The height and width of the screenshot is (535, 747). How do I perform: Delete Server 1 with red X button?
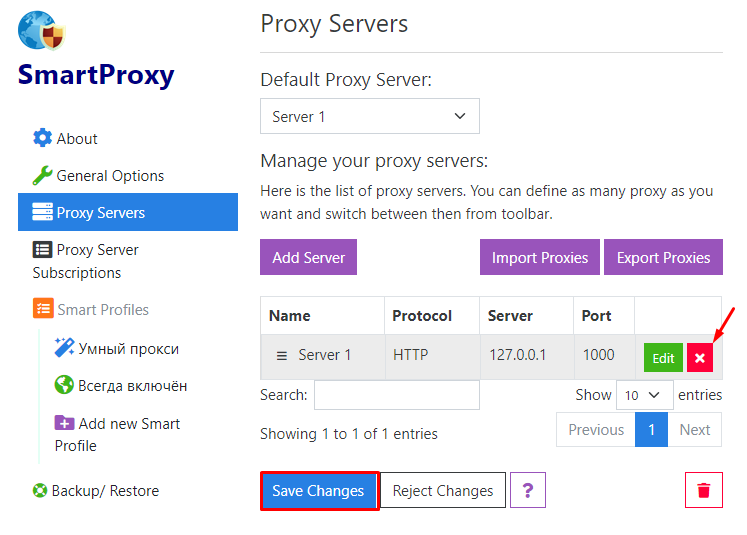tap(700, 358)
